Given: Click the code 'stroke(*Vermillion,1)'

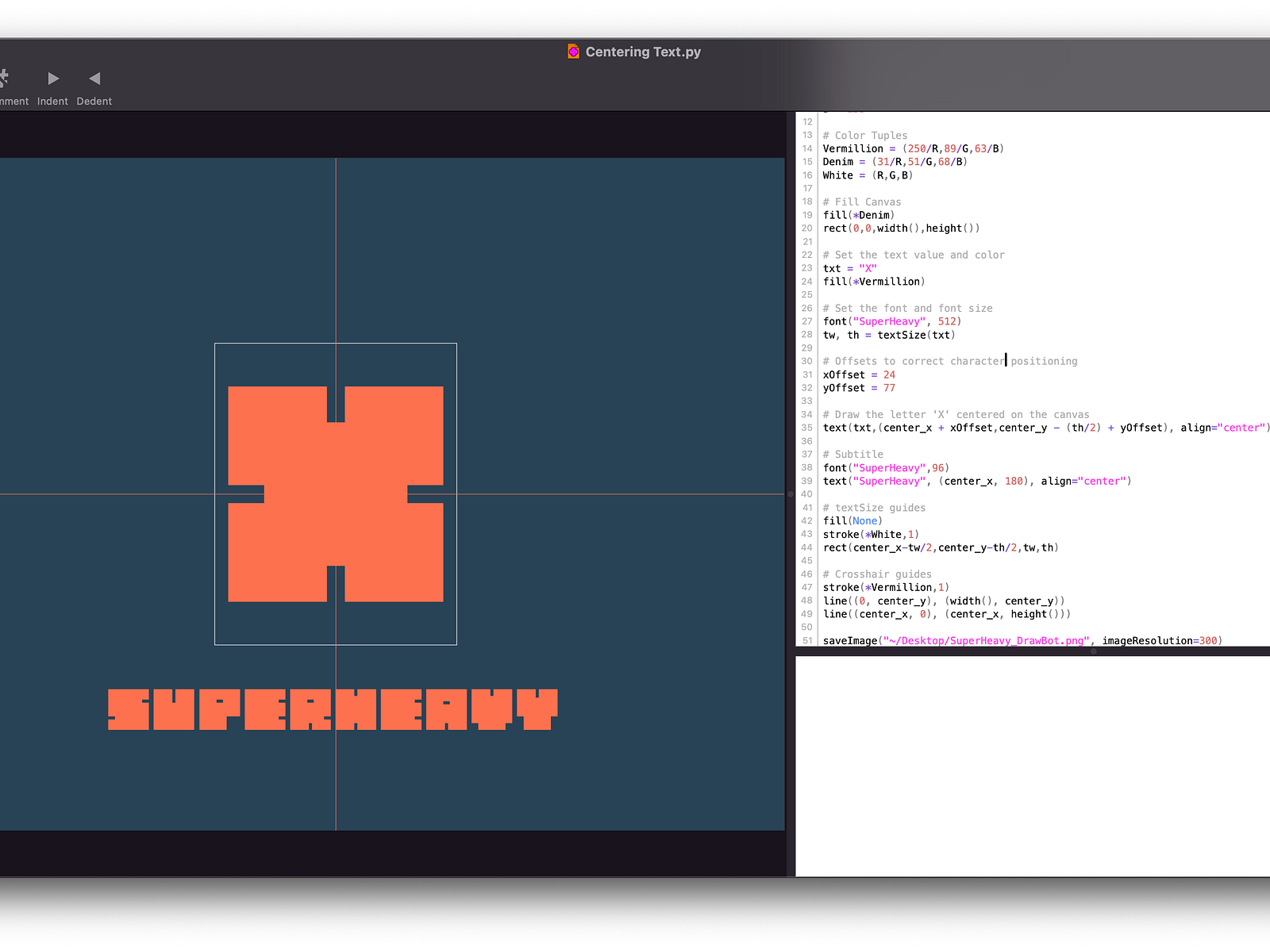Looking at the screenshot, I should (886, 587).
